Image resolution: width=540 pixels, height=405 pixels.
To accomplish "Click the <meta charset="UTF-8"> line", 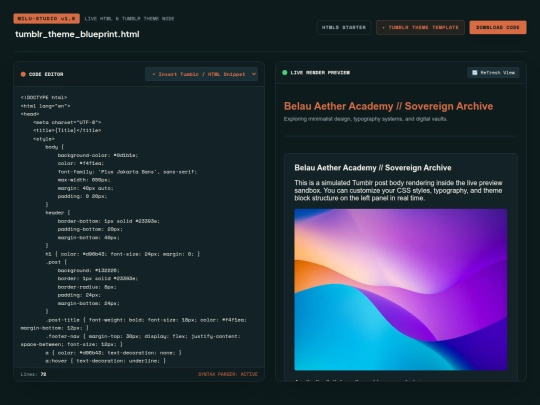I will point(67,122).
